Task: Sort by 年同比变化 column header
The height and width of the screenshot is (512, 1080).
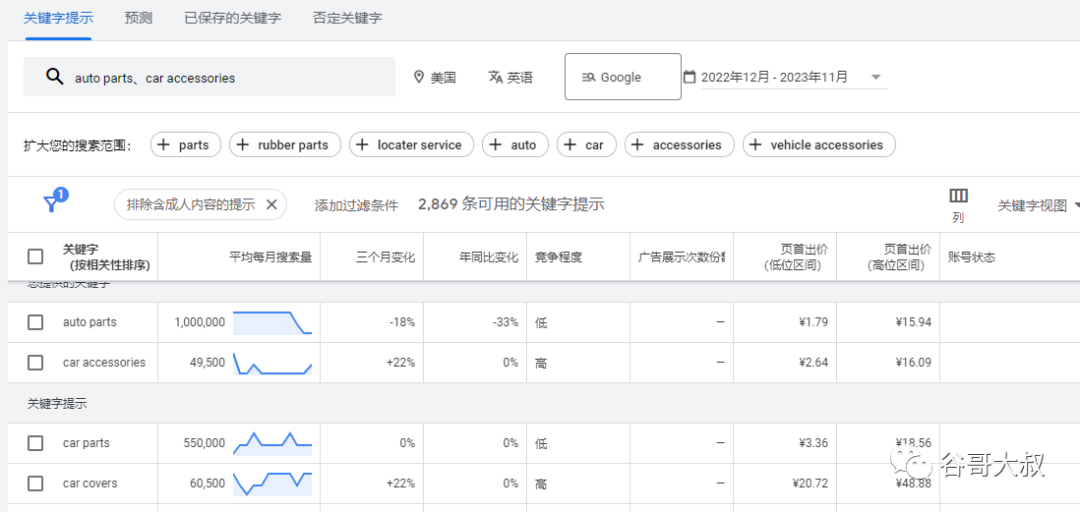Action: click(x=489, y=257)
